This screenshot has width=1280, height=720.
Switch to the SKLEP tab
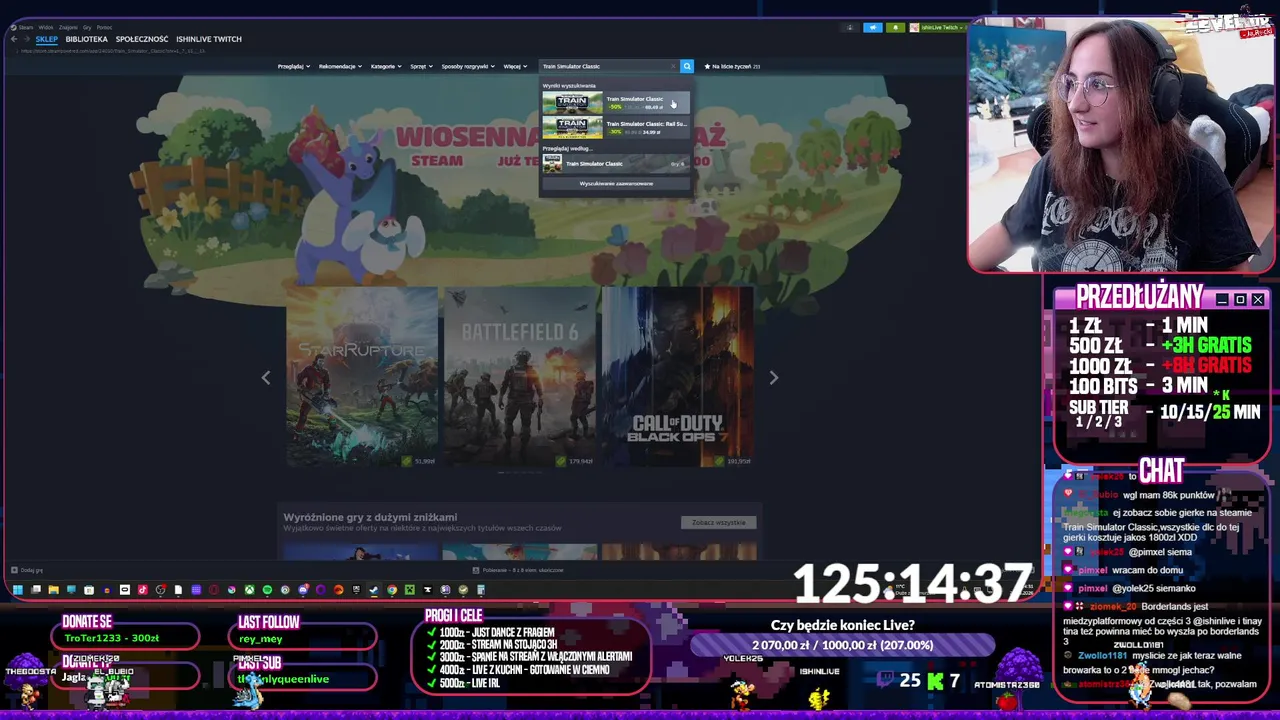point(47,39)
